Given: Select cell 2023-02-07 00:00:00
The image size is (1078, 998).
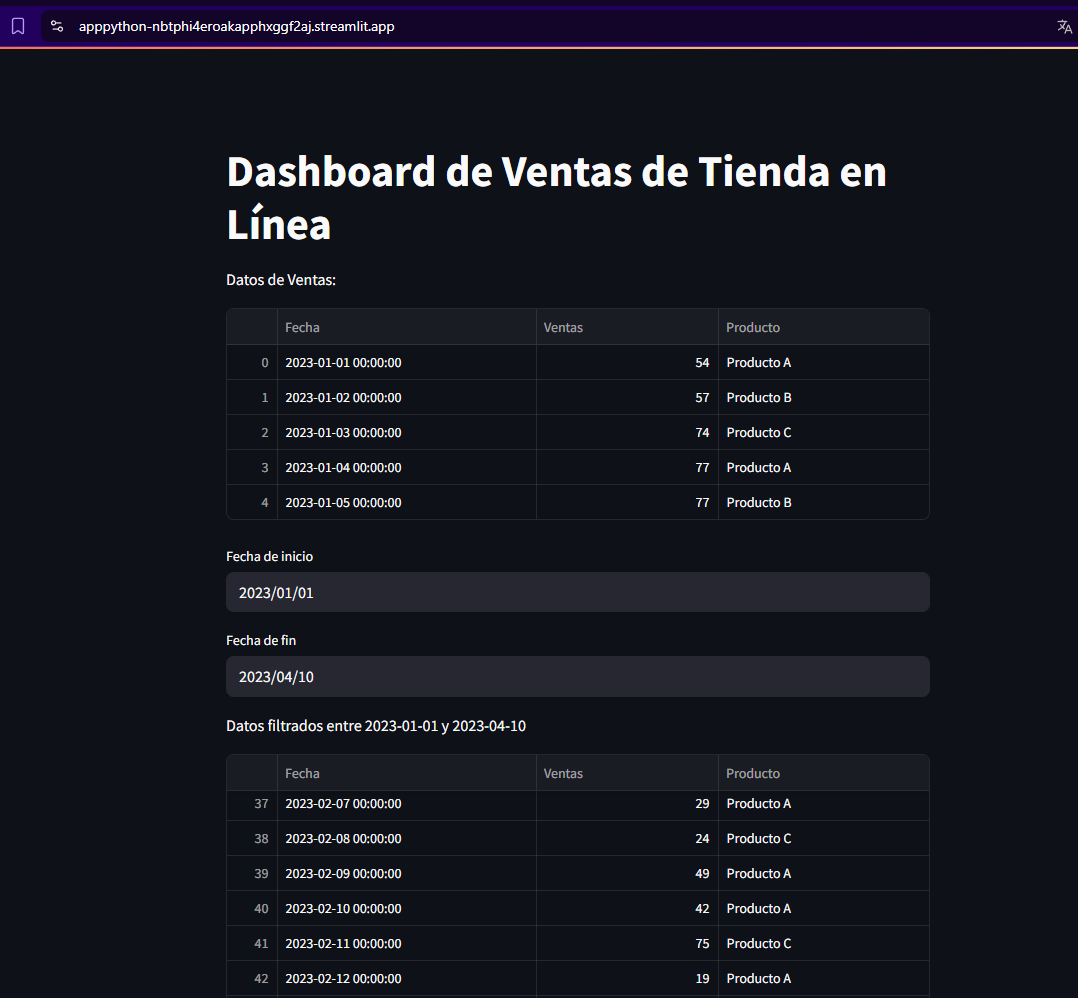Looking at the screenshot, I should [x=406, y=804].
